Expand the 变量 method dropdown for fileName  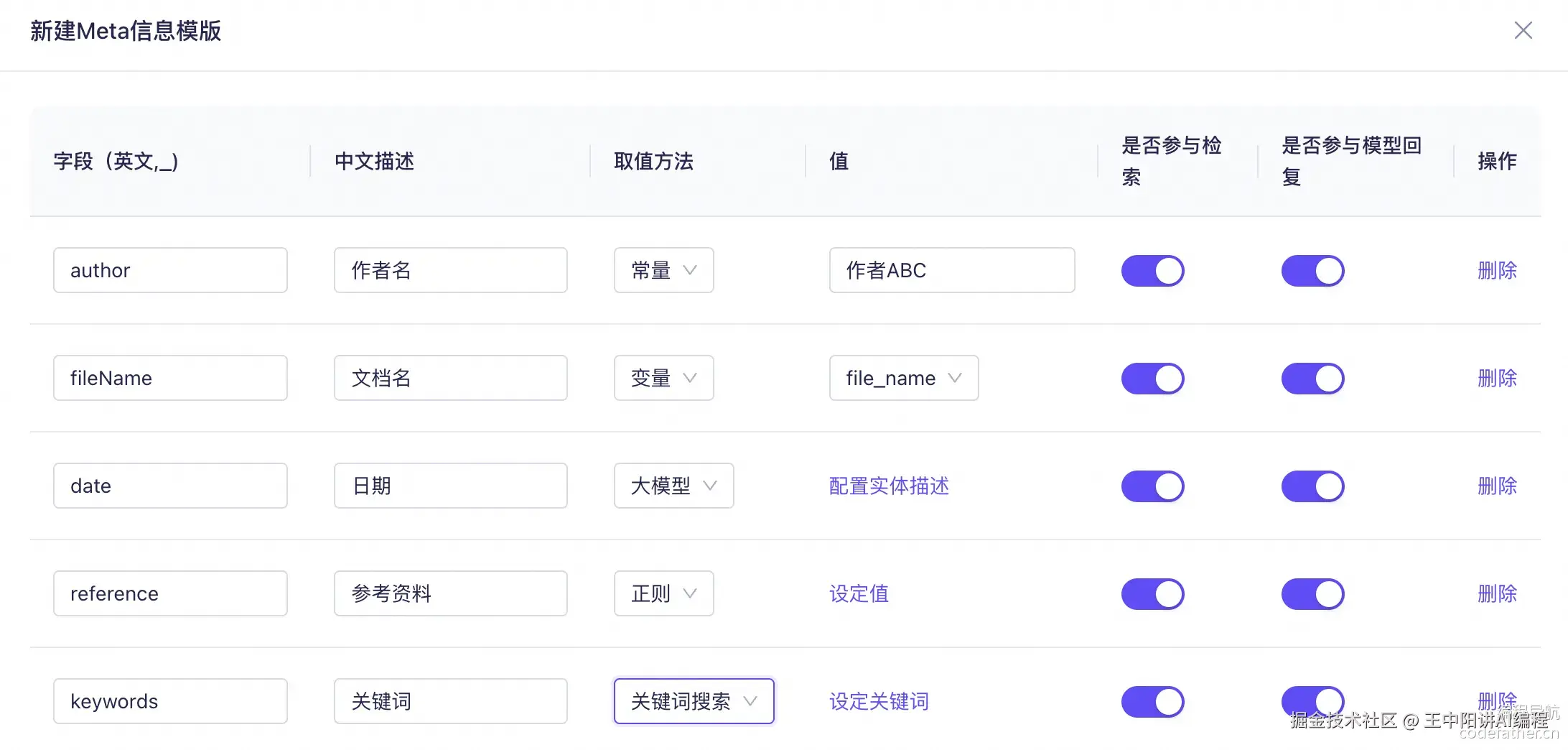click(x=663, y=379)
